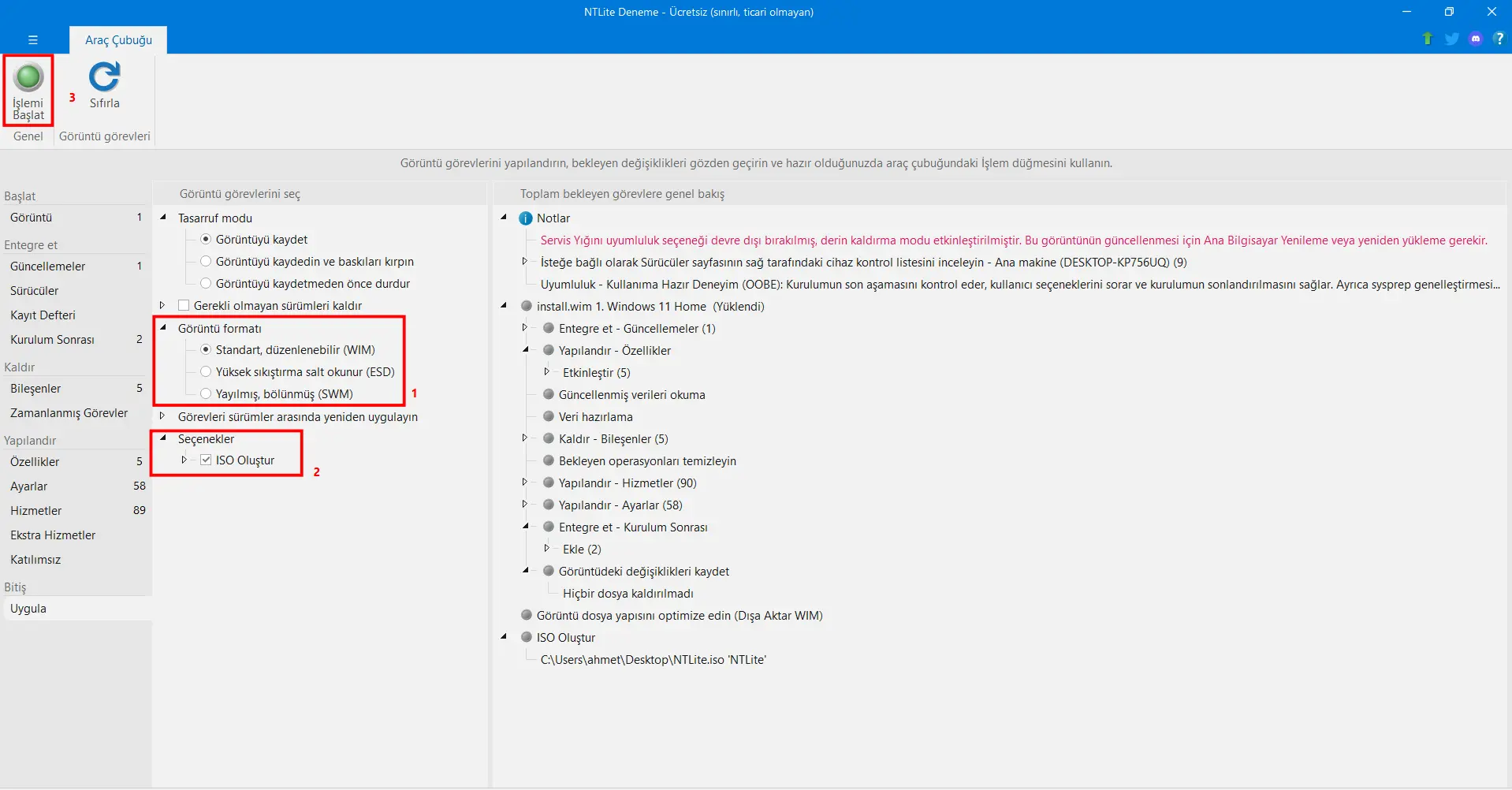Click the red Servis Yığını warning note
This screenshot has width=1512, height=790.
(1014, 240)
